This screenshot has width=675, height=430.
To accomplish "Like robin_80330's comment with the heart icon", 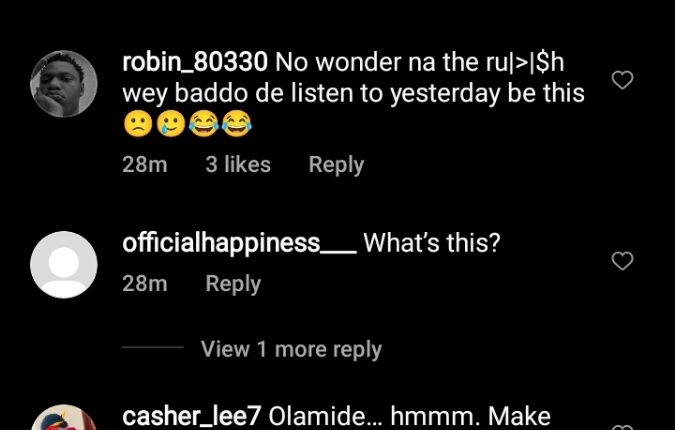I will 622,80.
